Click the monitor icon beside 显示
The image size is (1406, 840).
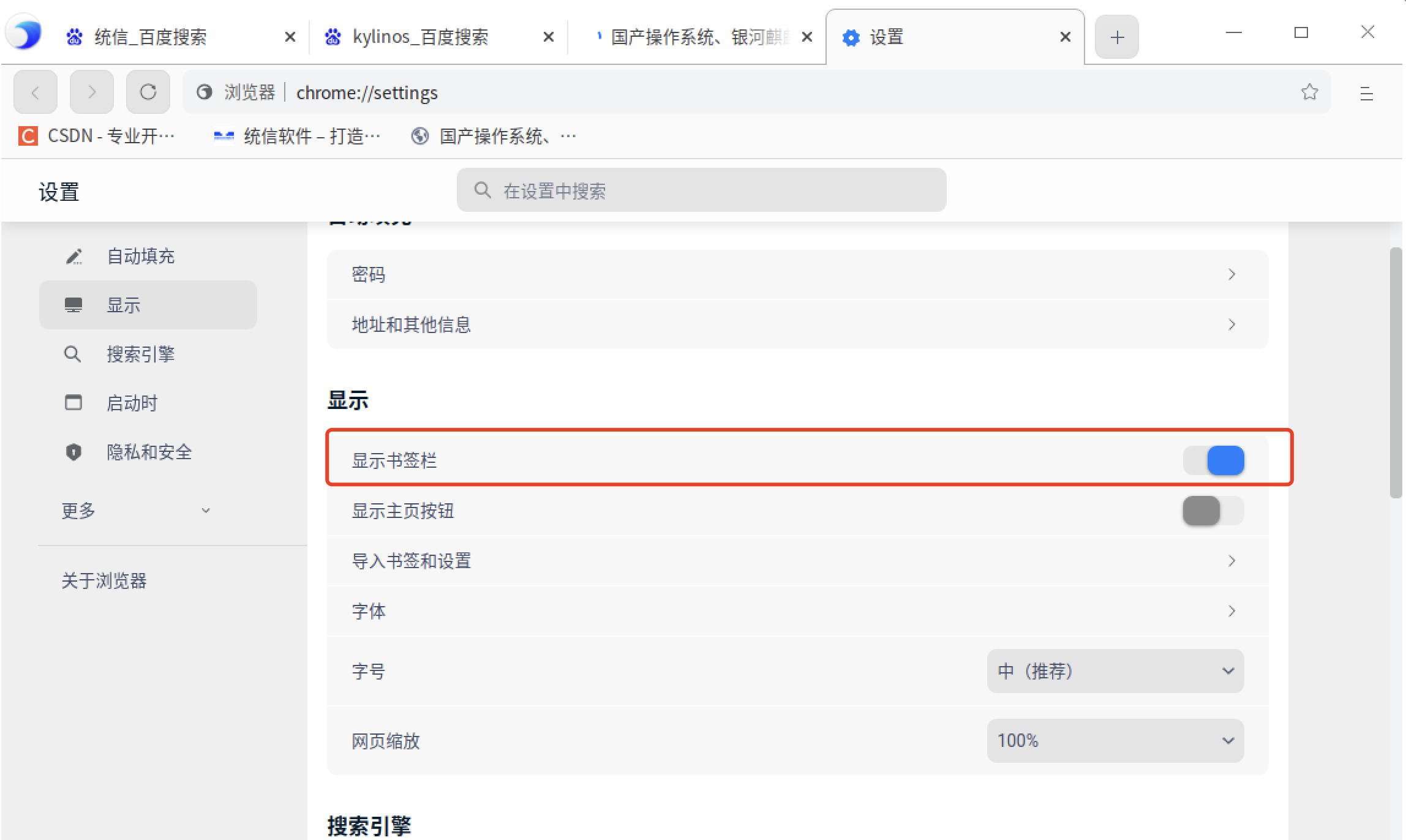pyautogui.click(x=73, y=305)
